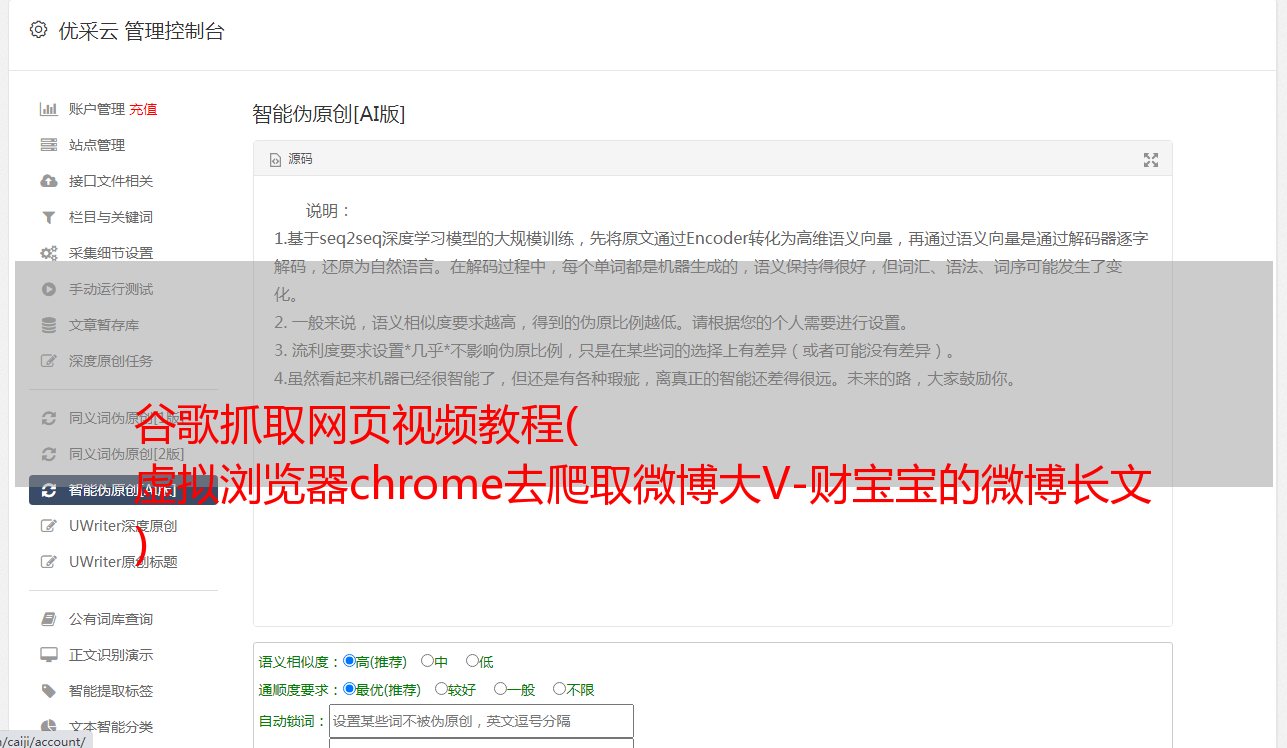1287x748 pixels.
Task: Select 较好 radio for 通顺度要求
Action: [441, 689]
